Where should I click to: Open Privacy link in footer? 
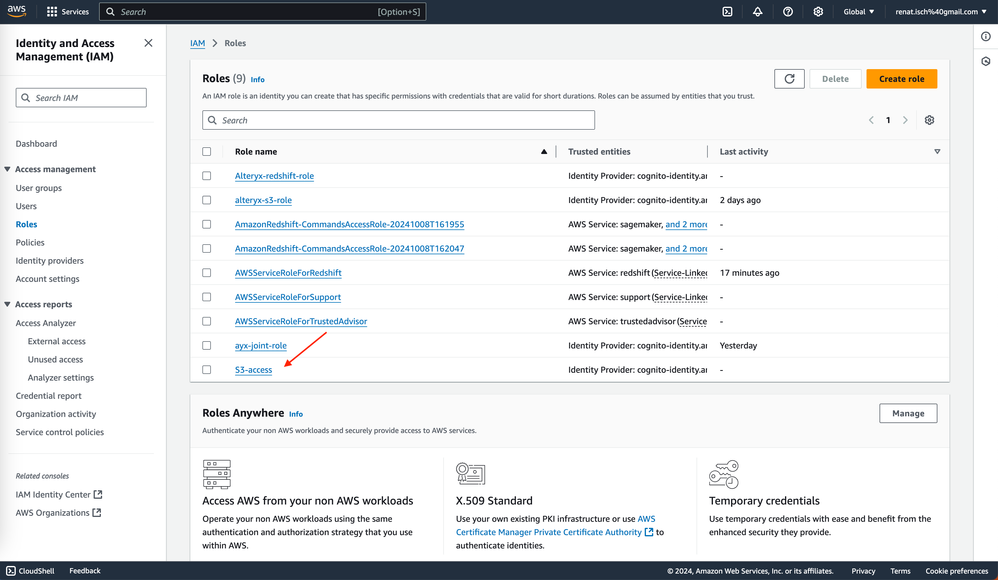point(863,570)
